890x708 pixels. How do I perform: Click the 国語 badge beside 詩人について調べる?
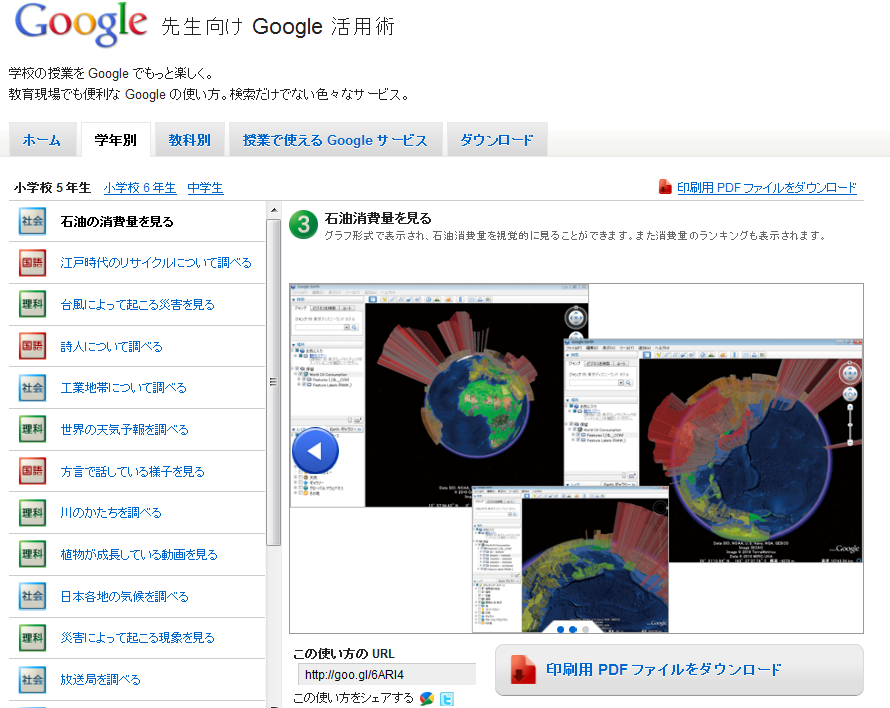(32, 346)
